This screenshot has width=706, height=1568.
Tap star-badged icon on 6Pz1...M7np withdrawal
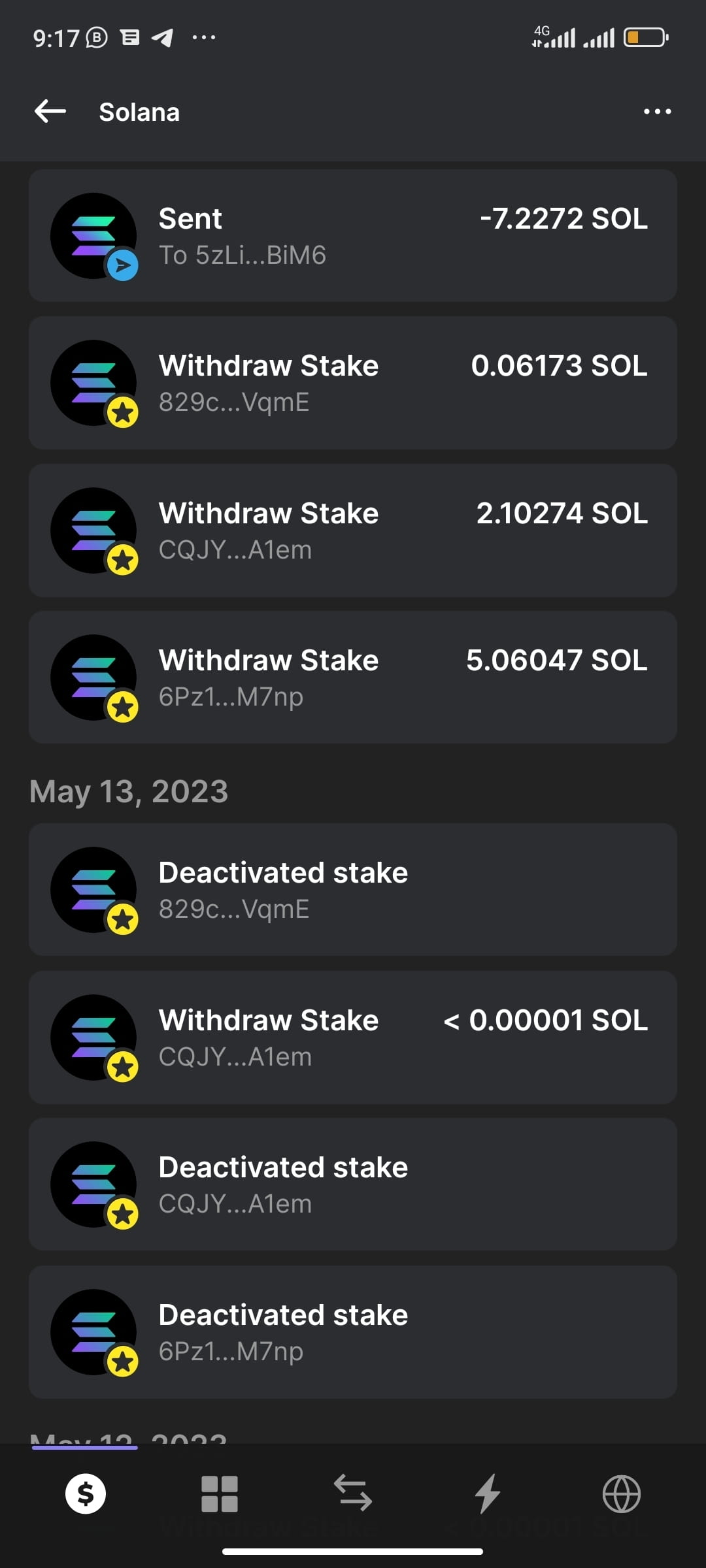click(93, 677)
